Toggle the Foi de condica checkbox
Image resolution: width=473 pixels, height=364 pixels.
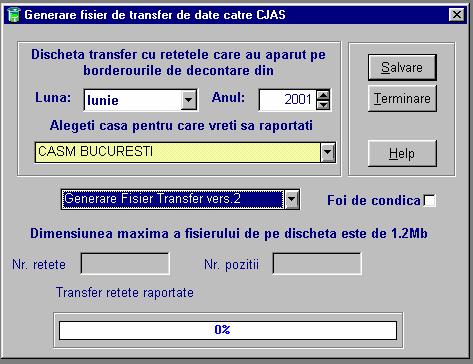430,201
